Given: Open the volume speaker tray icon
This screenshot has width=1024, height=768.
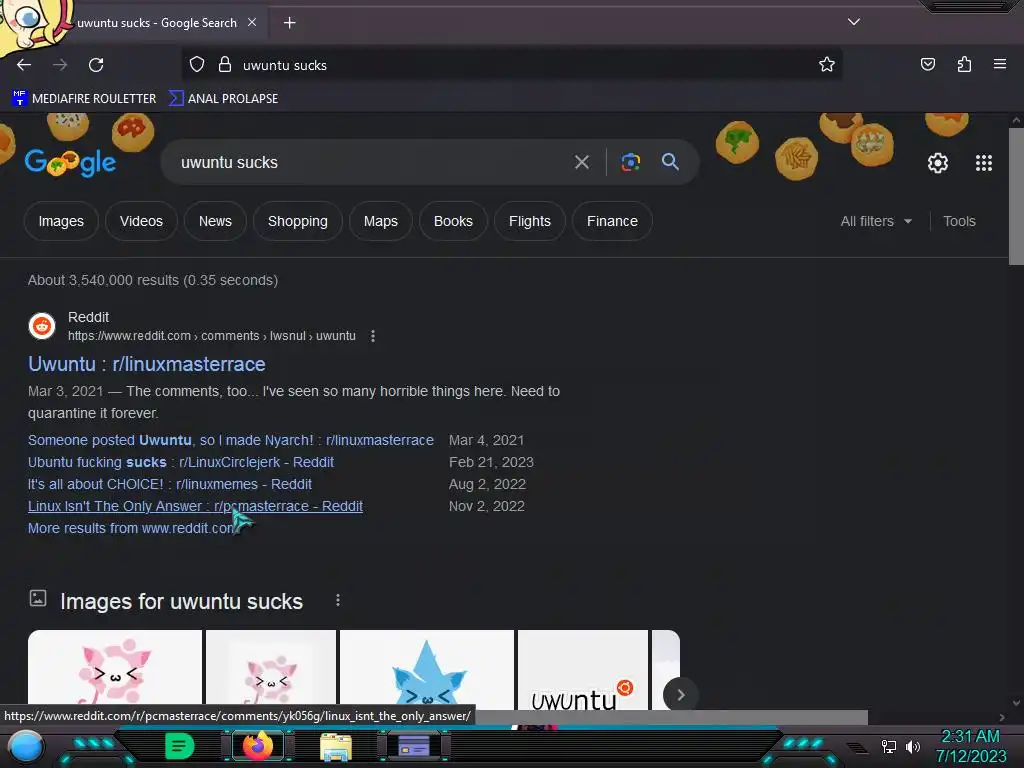Looking at the screenshot, I should 913,746.
